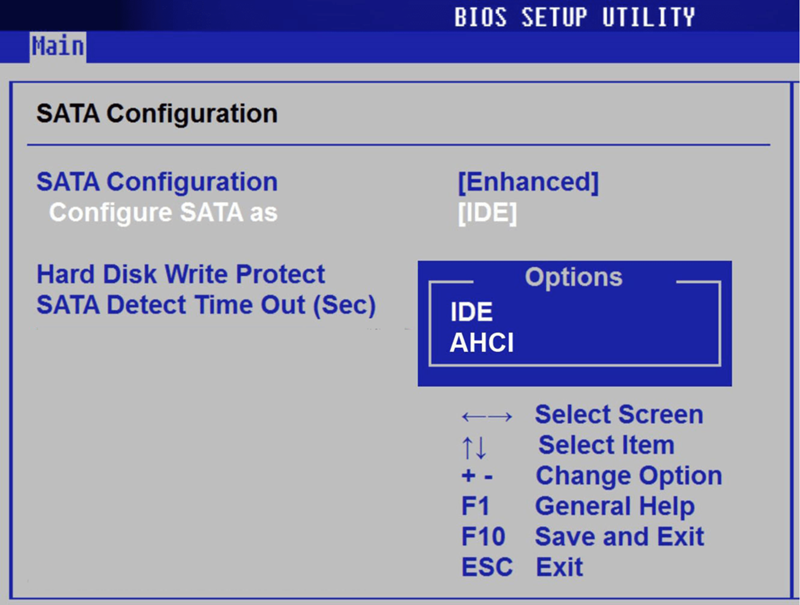800x605 pixels.
Task: Open the Configure SATA as dropdown
Action: coord(486,212)
